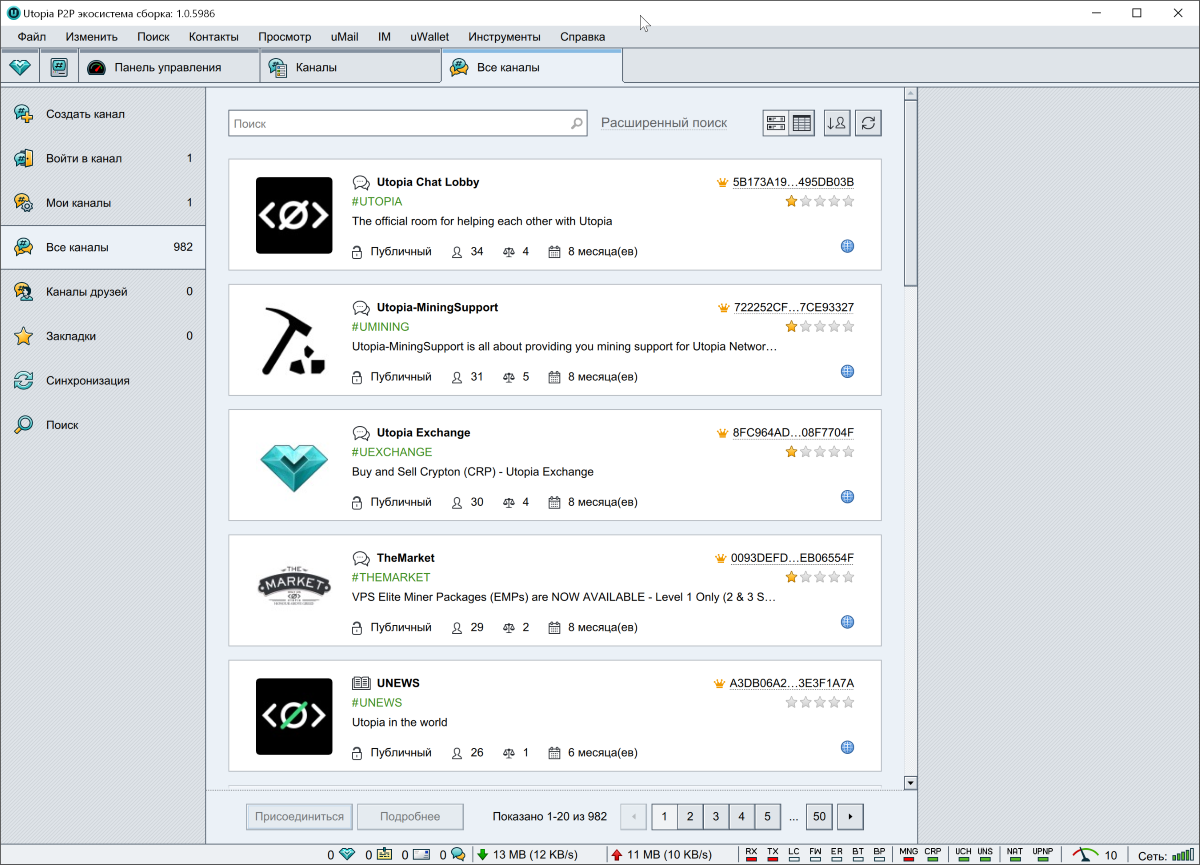Click the scrollbar up arrow
The image size is (1200, 865).
tap(910, 95)
